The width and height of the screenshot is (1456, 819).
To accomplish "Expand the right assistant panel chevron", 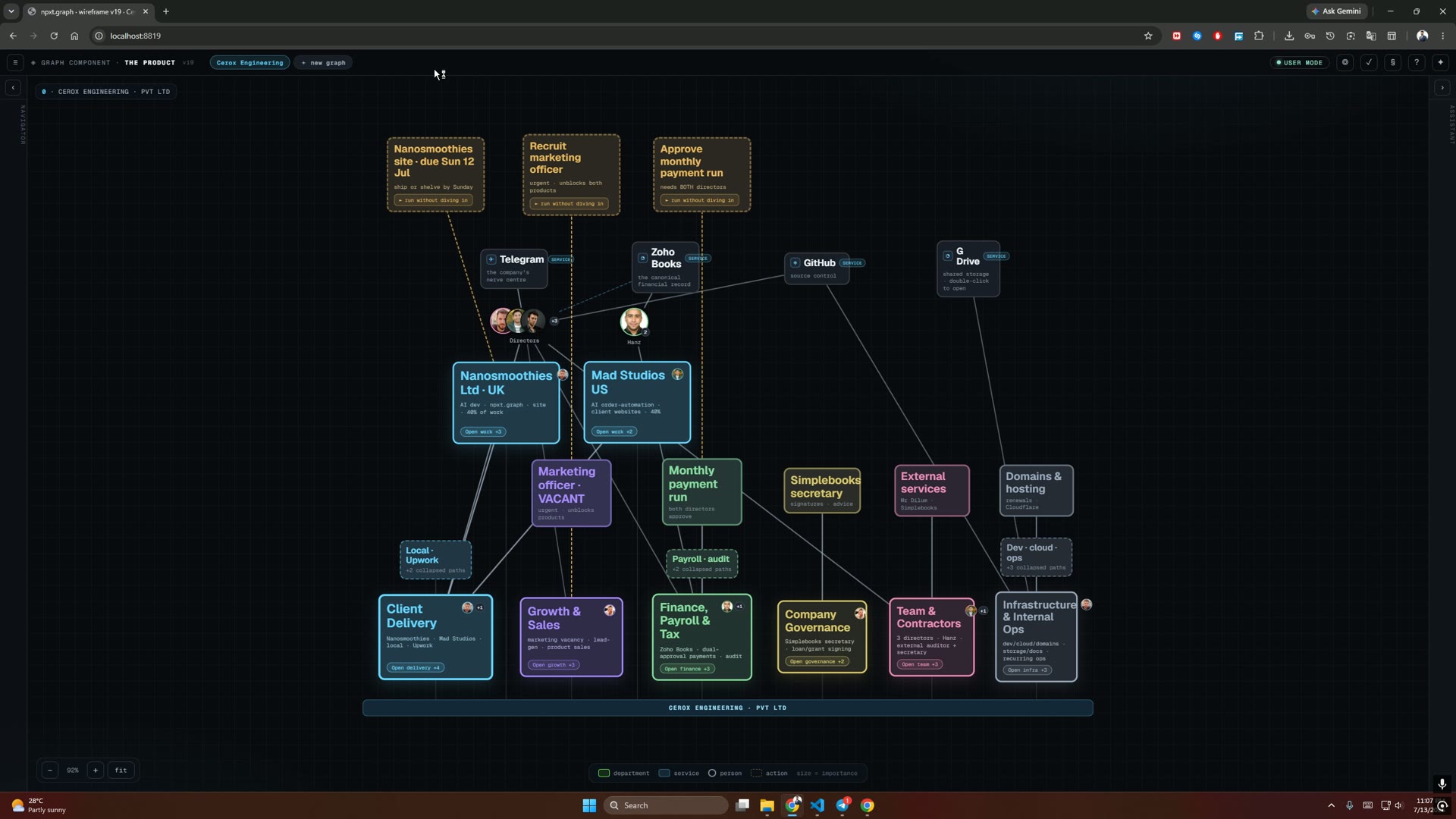I will pyautogui.click(x=1442, y=88).
